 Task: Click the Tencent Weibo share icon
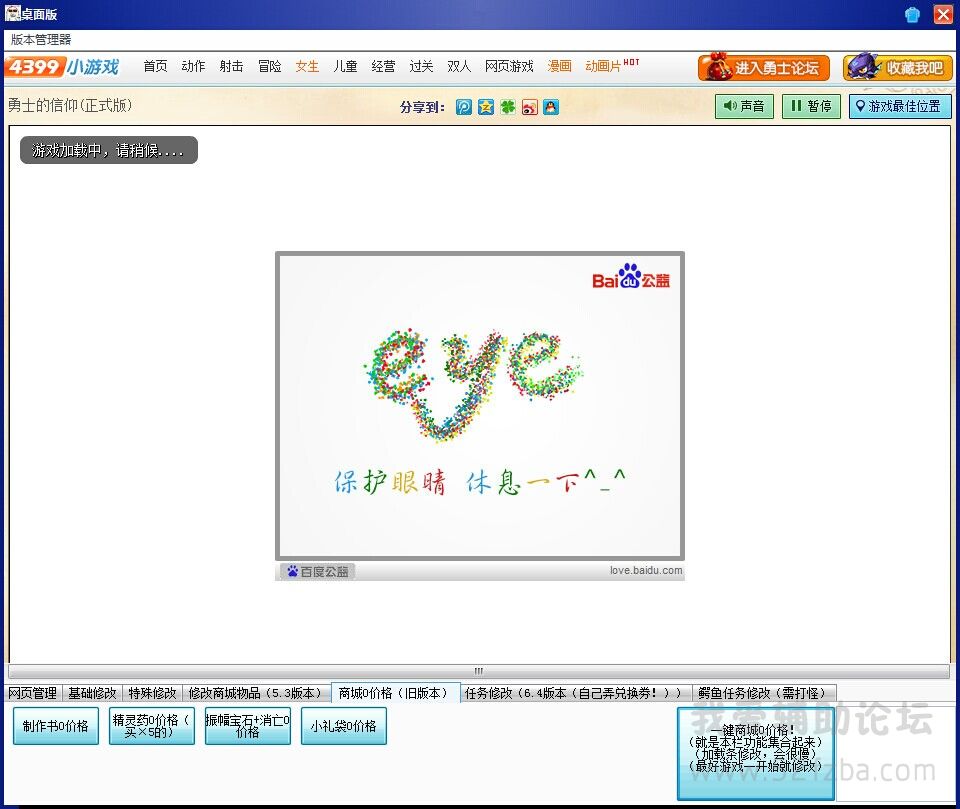pyautogui.click(x=464, y=107)
